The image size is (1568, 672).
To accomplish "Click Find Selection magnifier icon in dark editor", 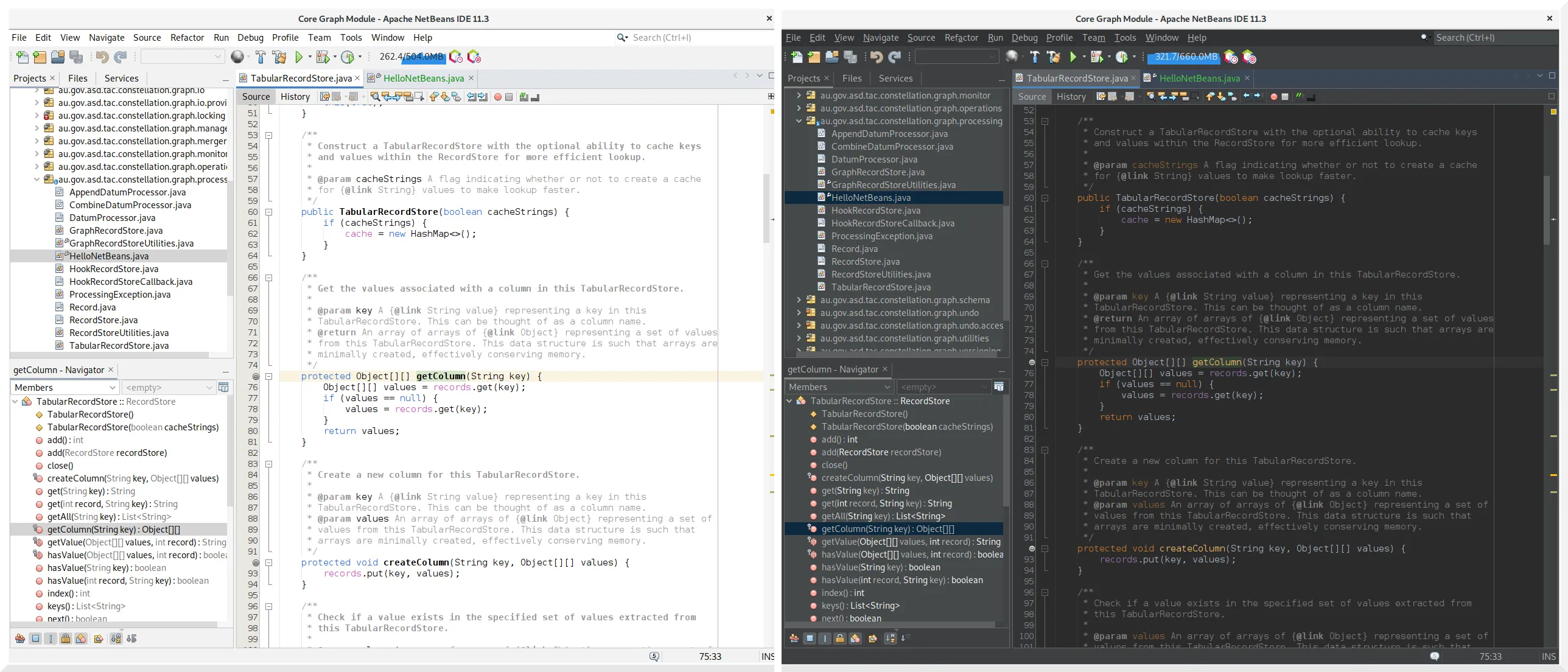I will (1150, 97).
